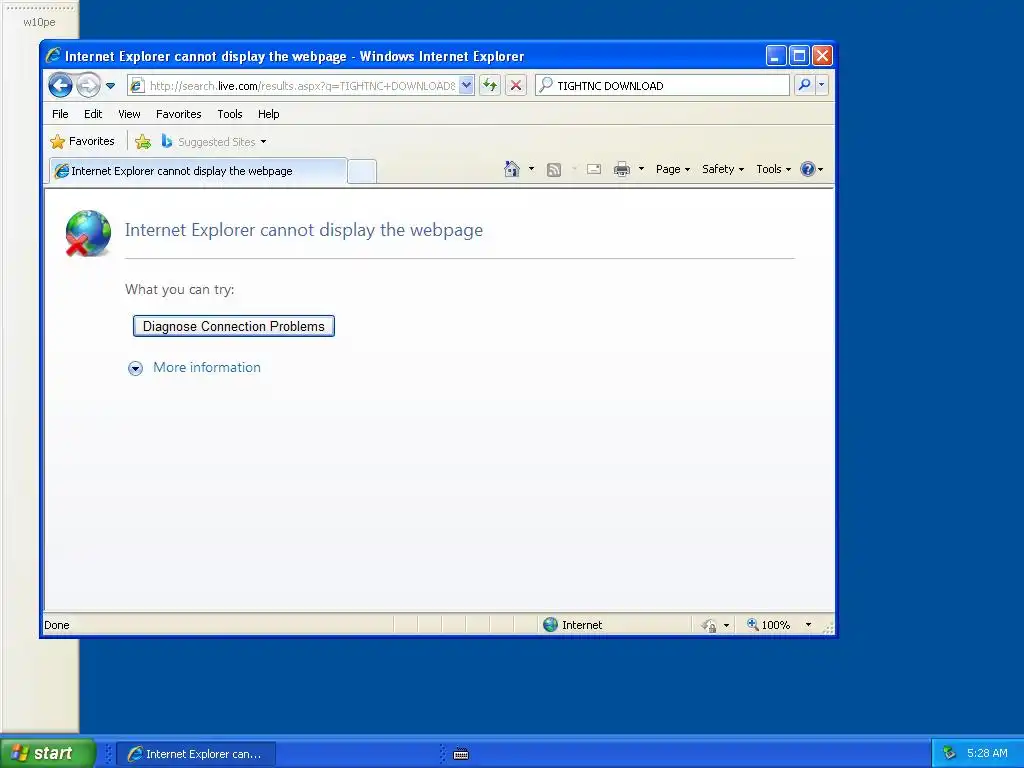This screenshot has width=1024, height=768.
Task: Click the Internet security zone indicator
Action: [573, 625]
